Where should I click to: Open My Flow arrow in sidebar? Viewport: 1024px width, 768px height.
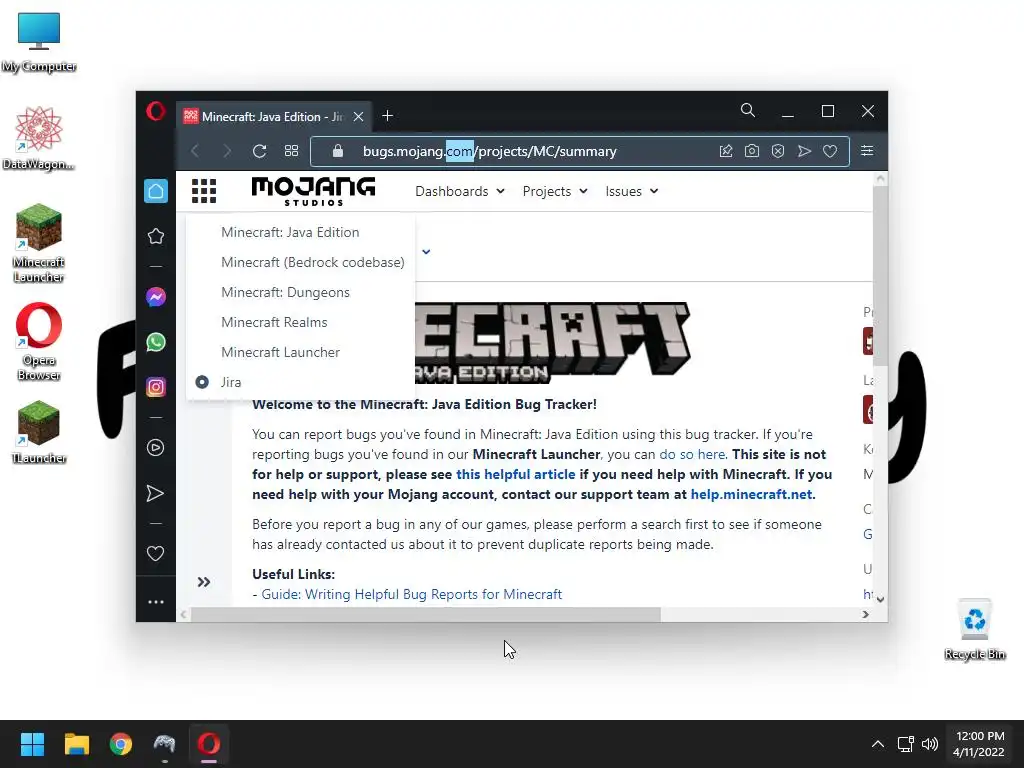point(155,493)
